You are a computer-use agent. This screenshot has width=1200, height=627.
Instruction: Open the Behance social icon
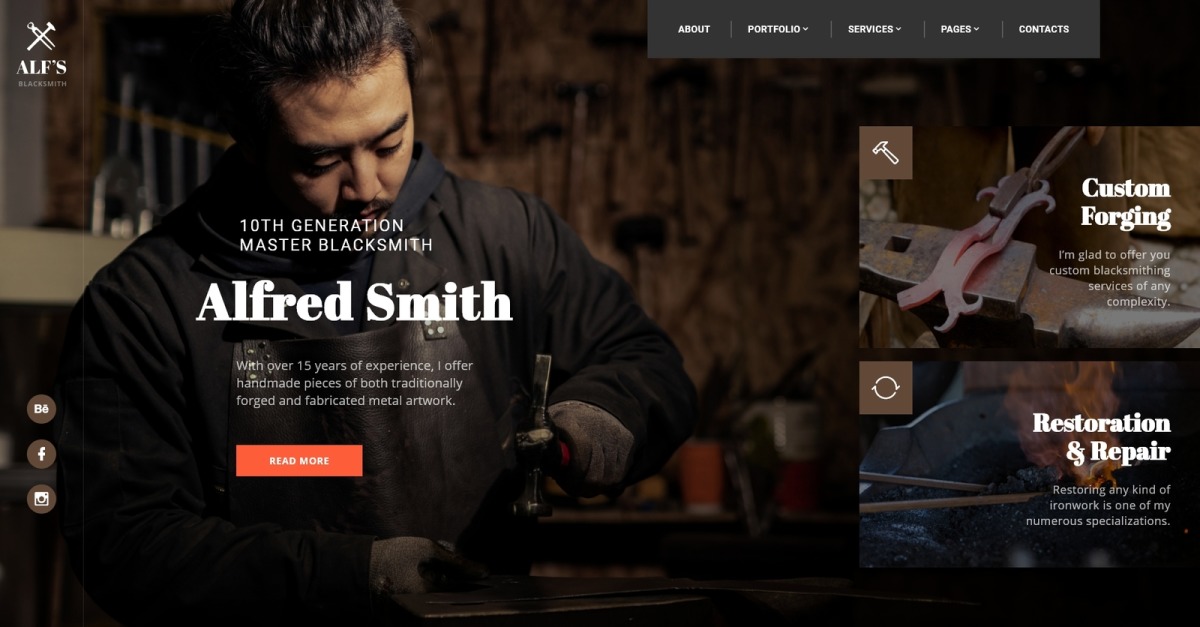coord(41,409)
